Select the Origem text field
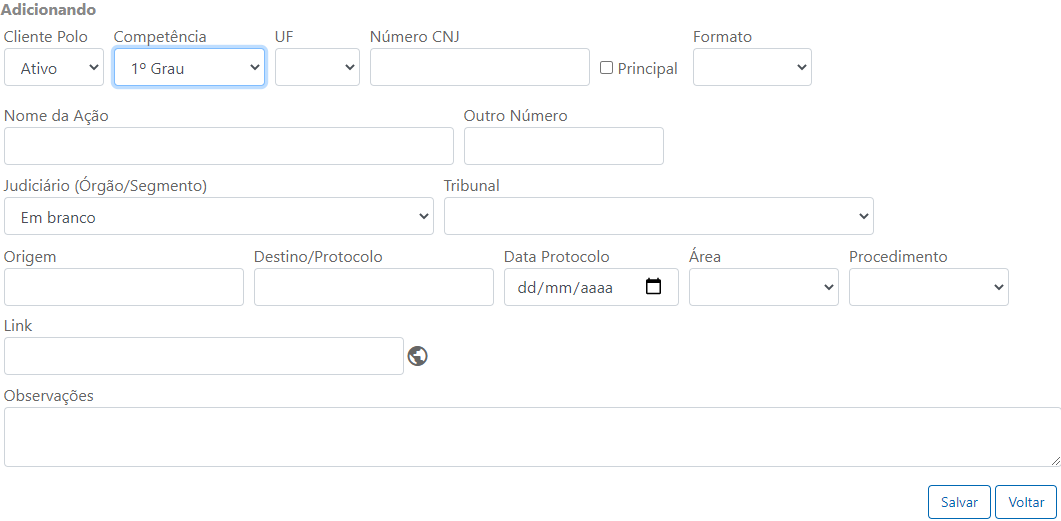The image size is (1061, 521). (124, 287)
